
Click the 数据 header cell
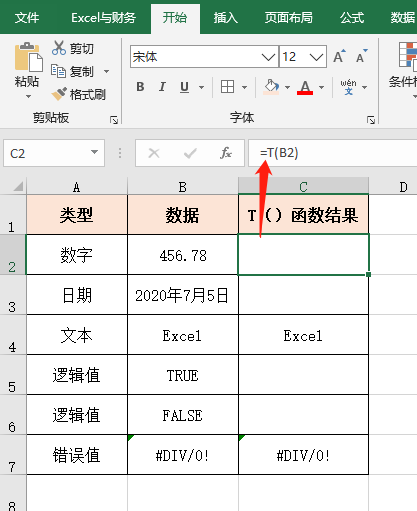pyautogui.click(x=183, y=215)
